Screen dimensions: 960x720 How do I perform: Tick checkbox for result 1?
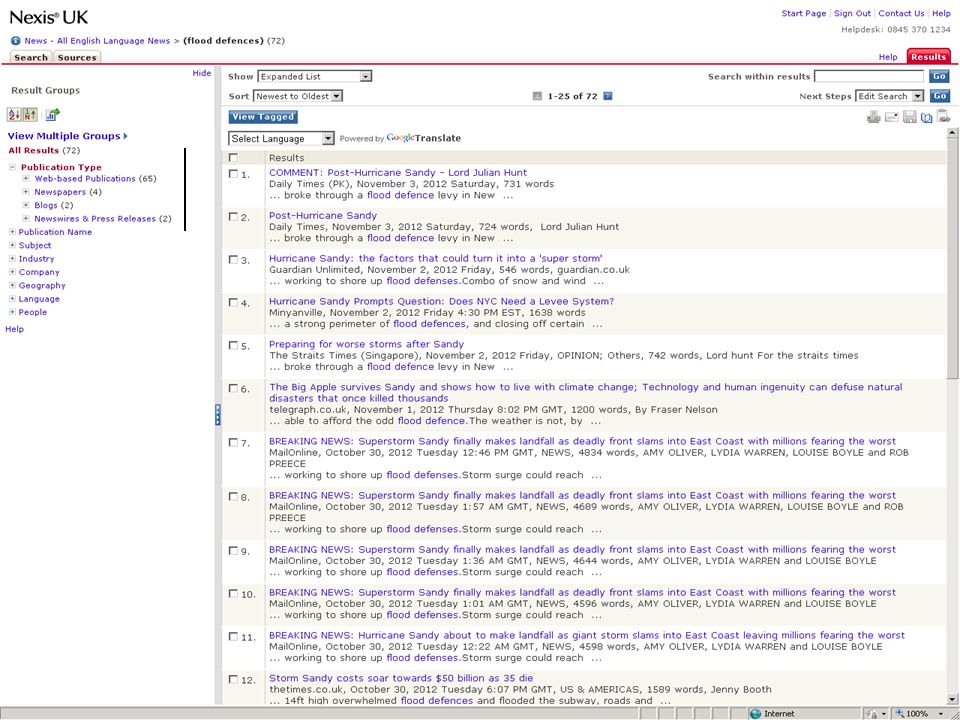[x=233, y=174]
